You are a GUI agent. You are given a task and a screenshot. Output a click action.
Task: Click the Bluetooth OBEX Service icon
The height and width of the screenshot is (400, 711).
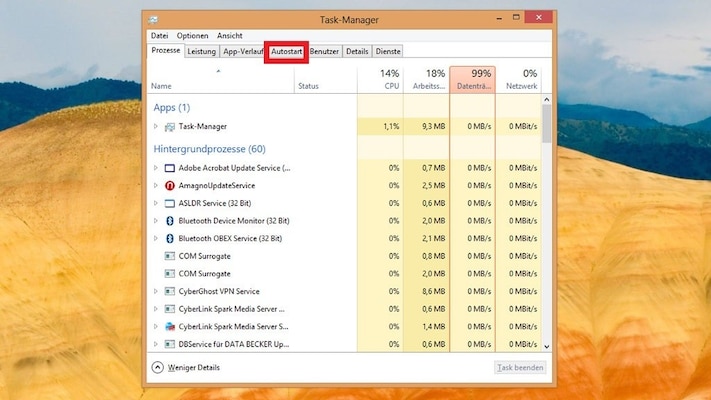170,238
